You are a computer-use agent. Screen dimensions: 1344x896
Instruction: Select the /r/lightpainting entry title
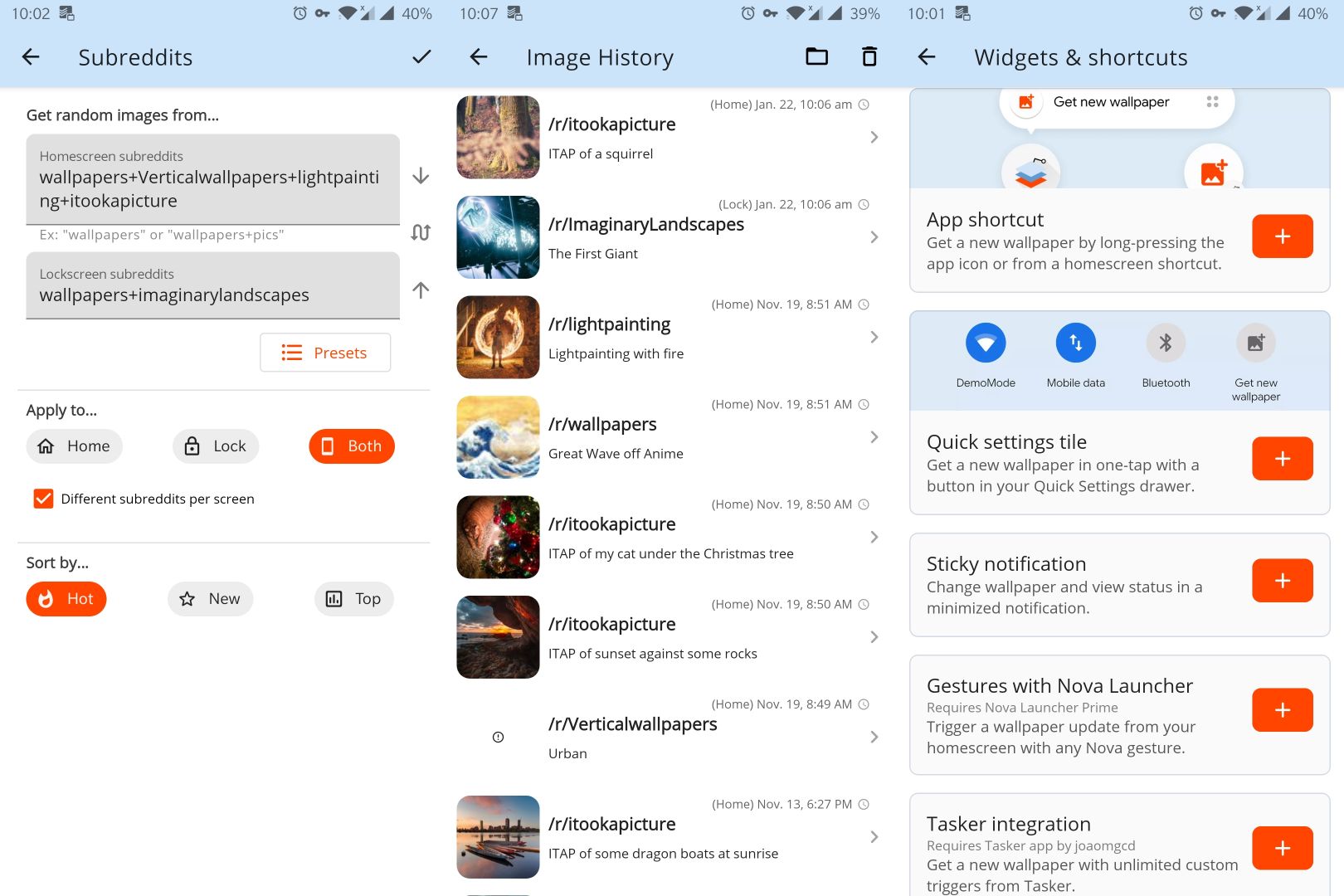610,324
